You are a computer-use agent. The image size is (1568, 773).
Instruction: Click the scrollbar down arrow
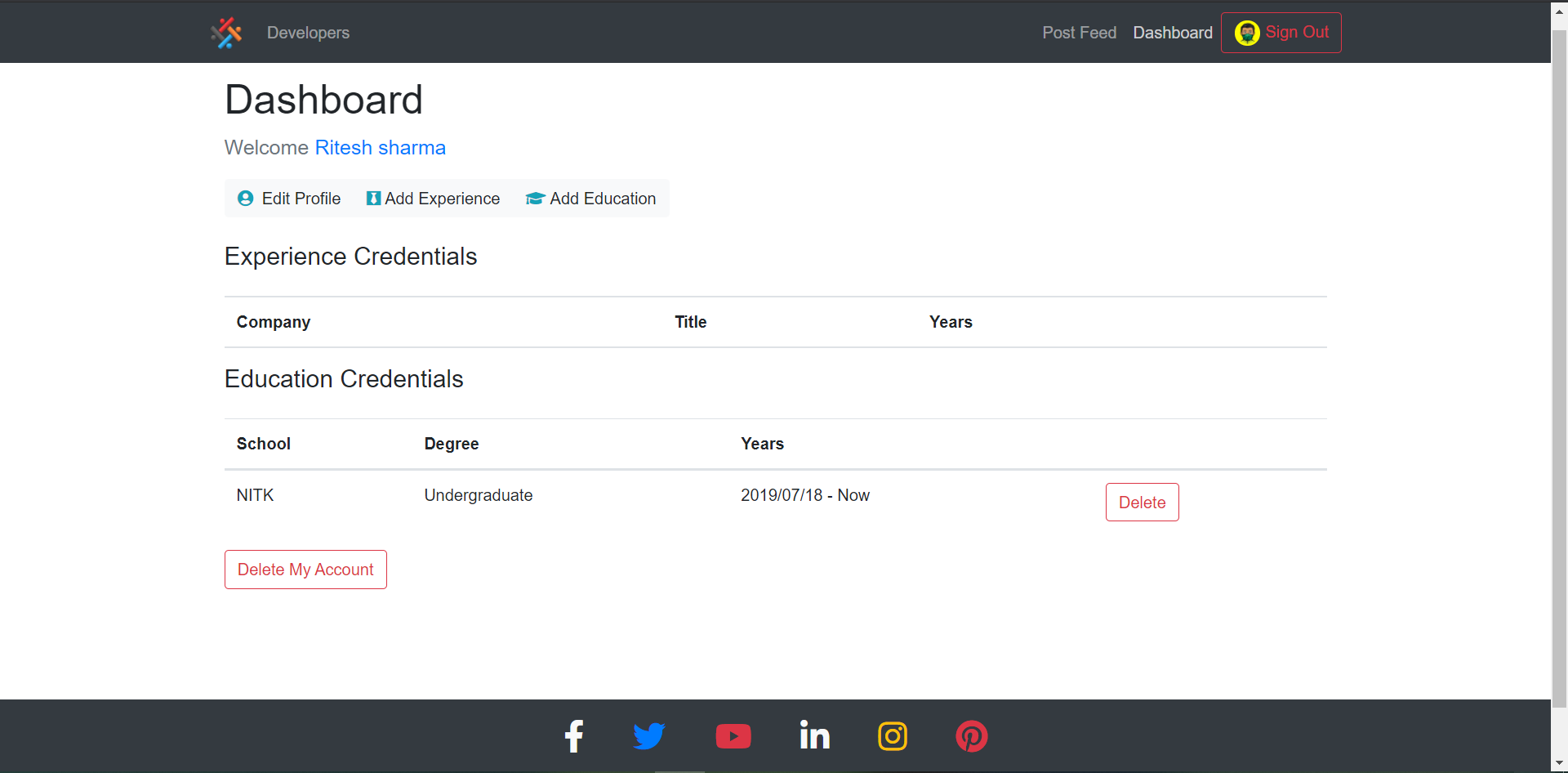tap(1559, 762)
